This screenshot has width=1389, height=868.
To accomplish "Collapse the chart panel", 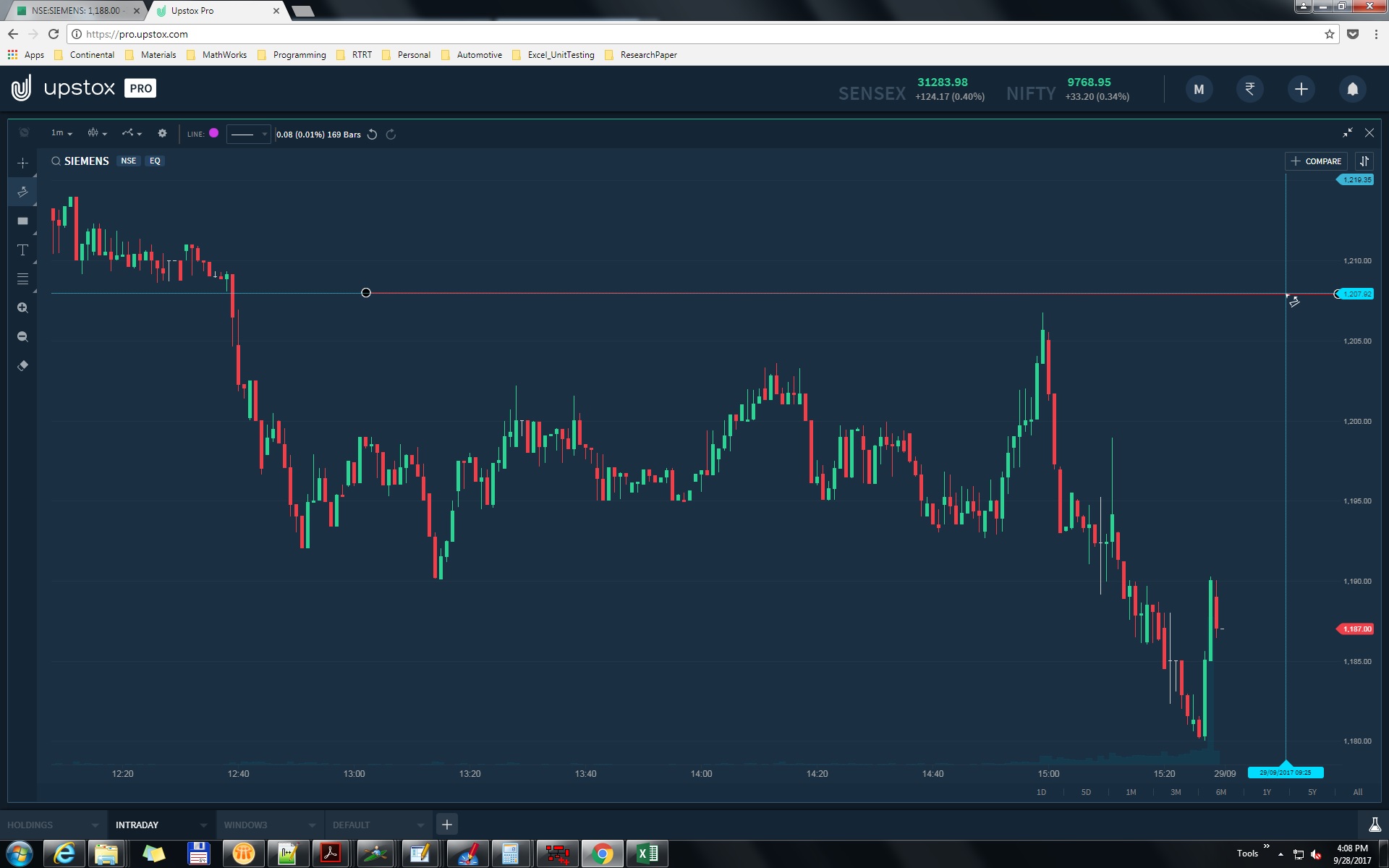I will (x=1347, y=132).
